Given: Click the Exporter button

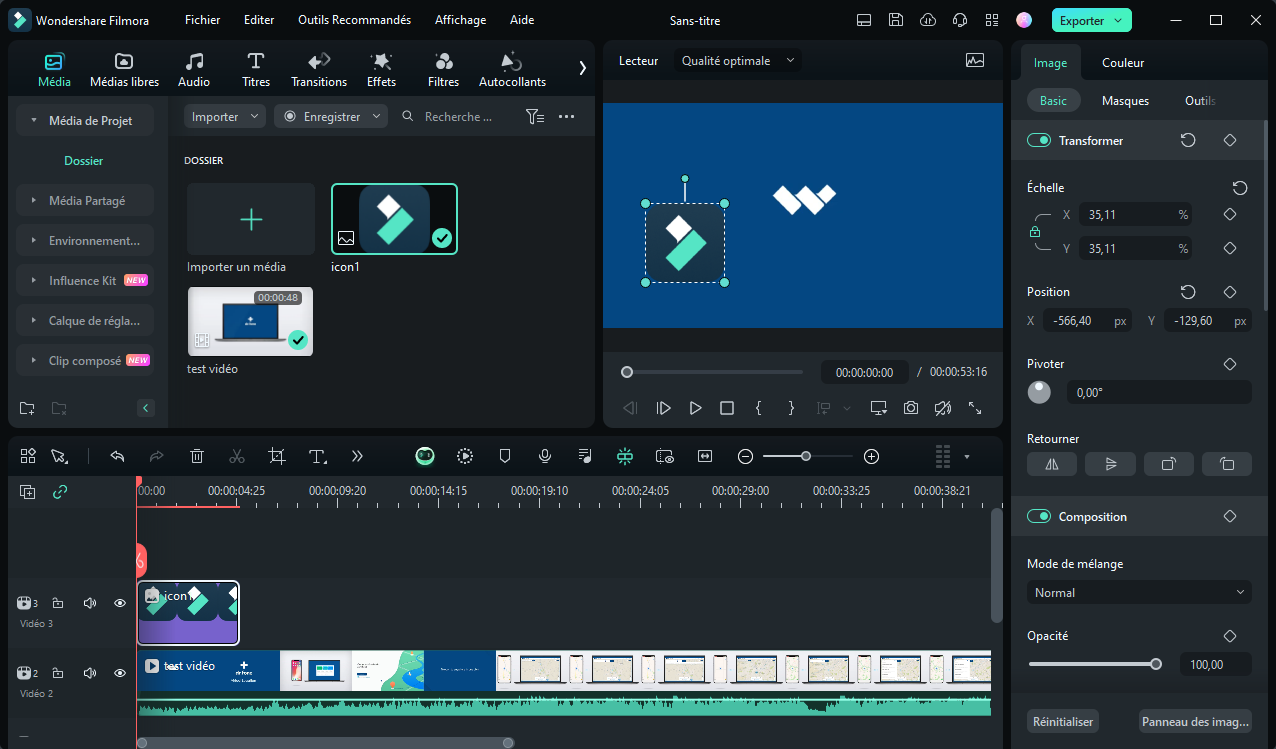Looking at the screenshot, I should click(x=1091, y=20).
